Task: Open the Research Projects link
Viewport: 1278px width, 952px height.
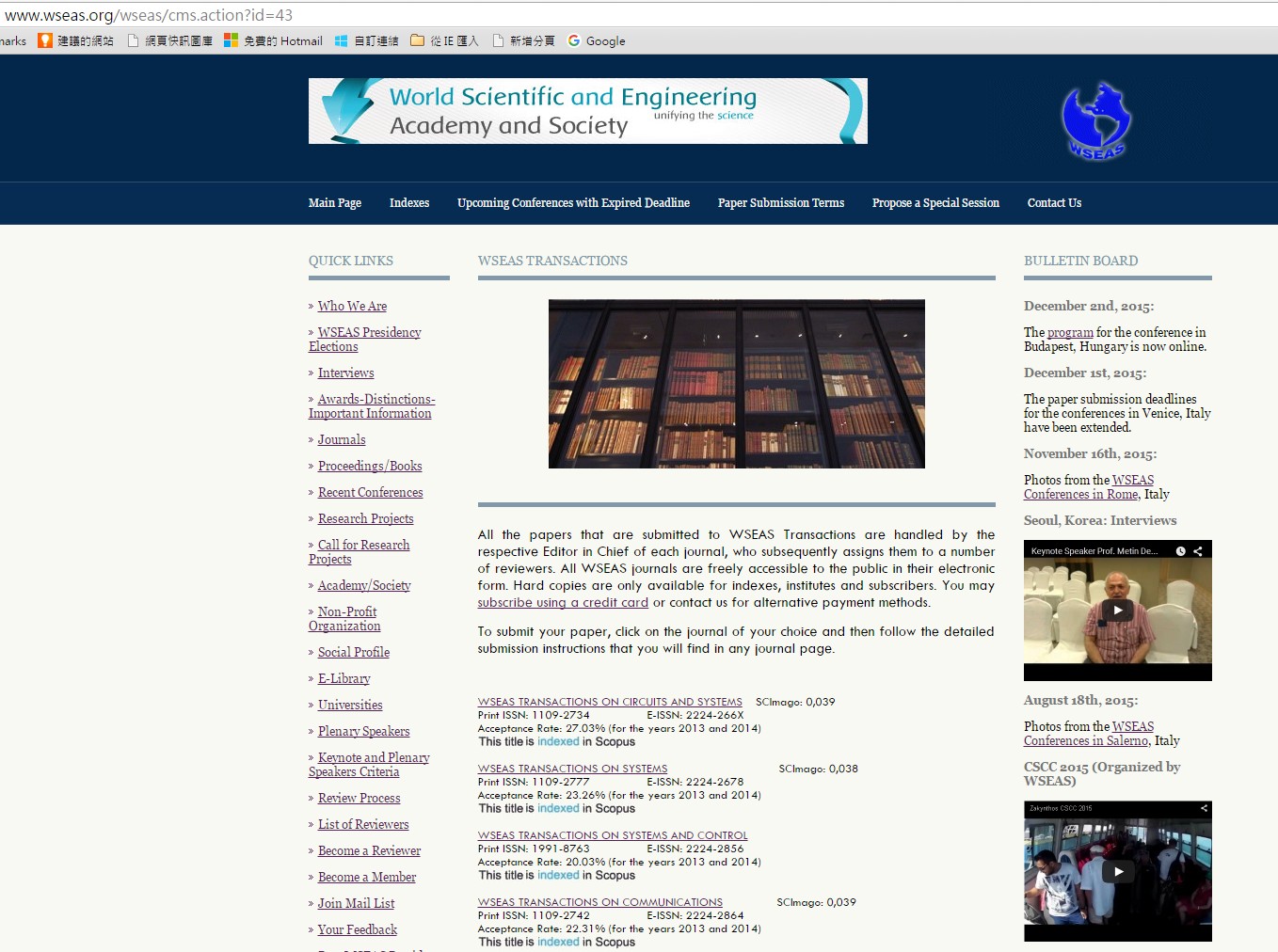Action: (365, 519)
